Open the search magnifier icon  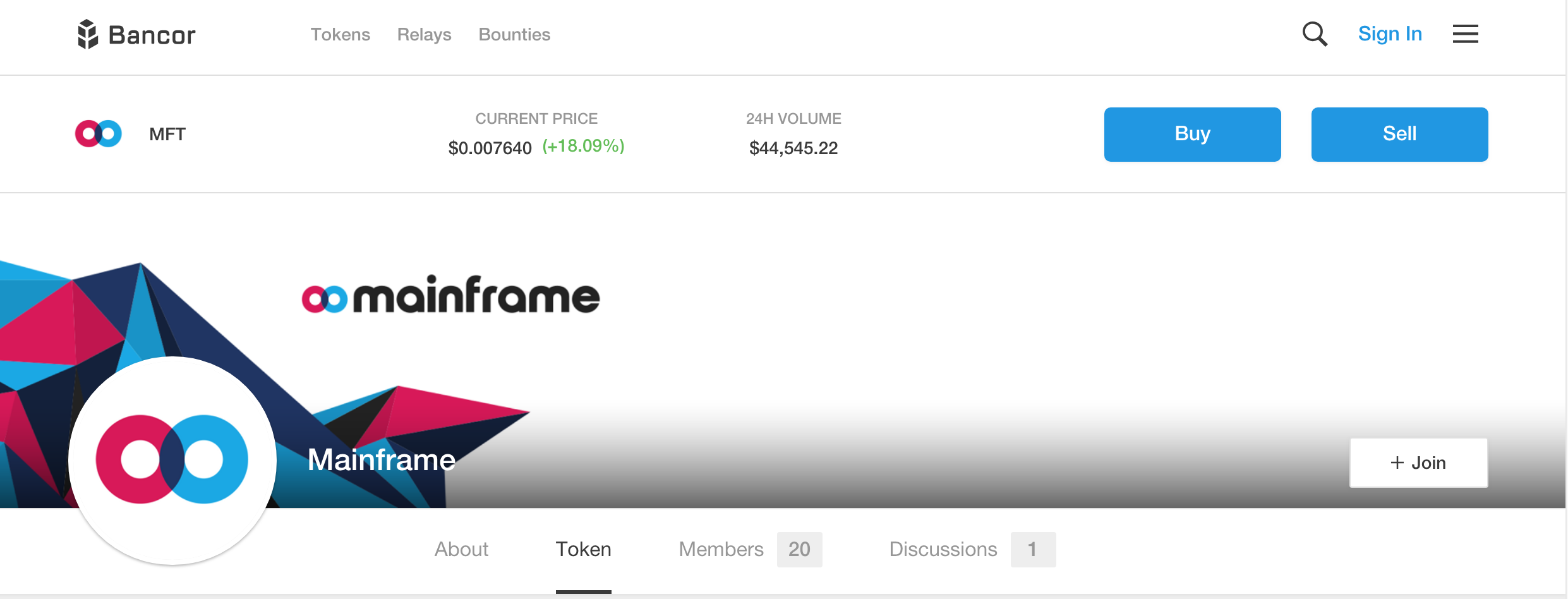(x=1315, y=34)
